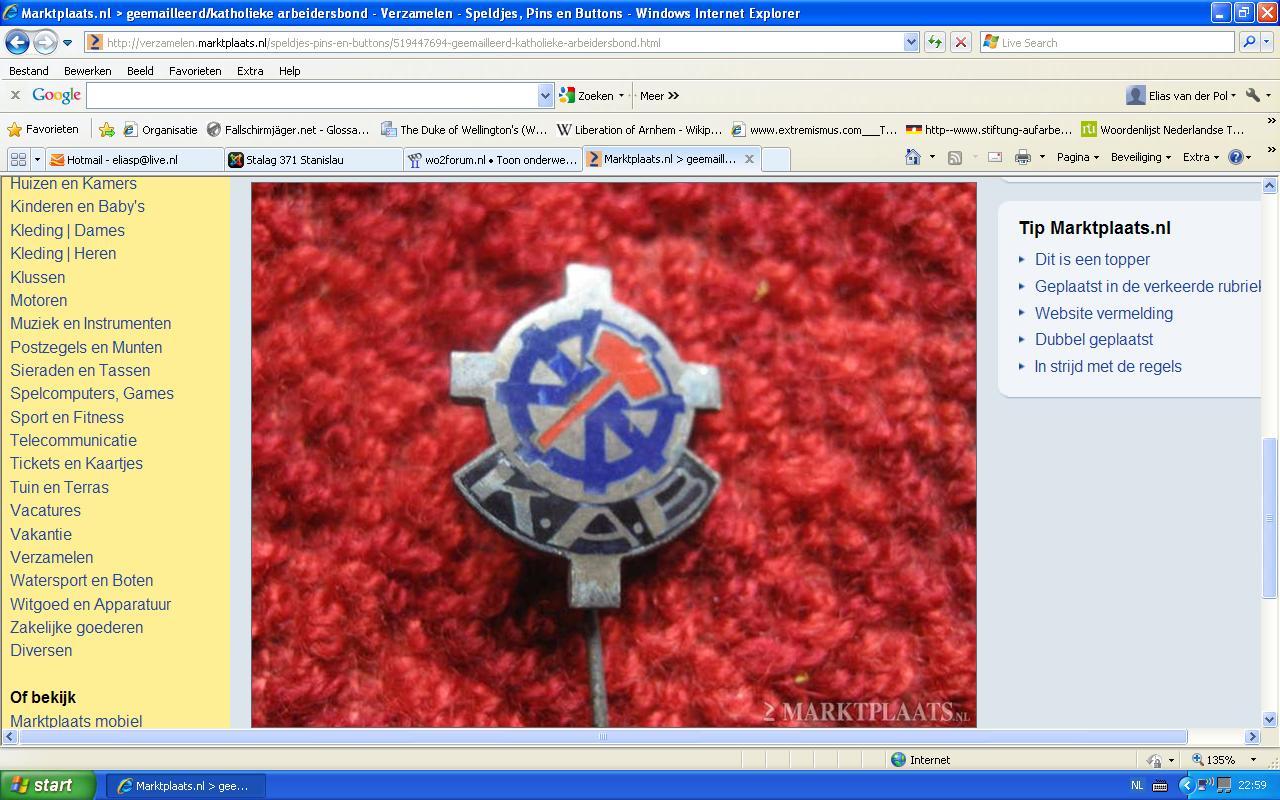Open the Kleding | Dames category
This screenshot has height=800, width=1280.
[67, 230]
